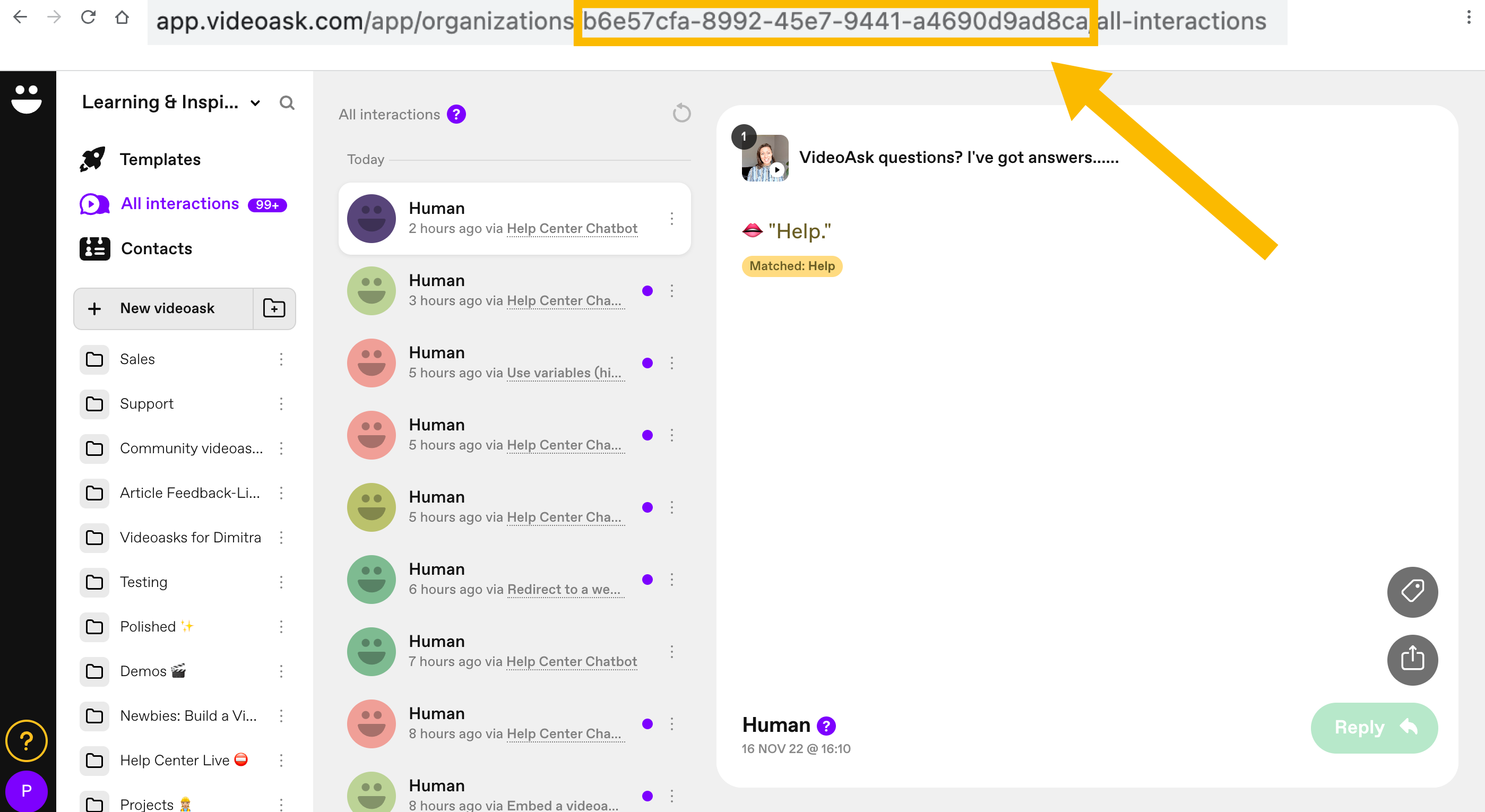Open three-dot menu for the 7 hours ago interaction

[671, 651]
